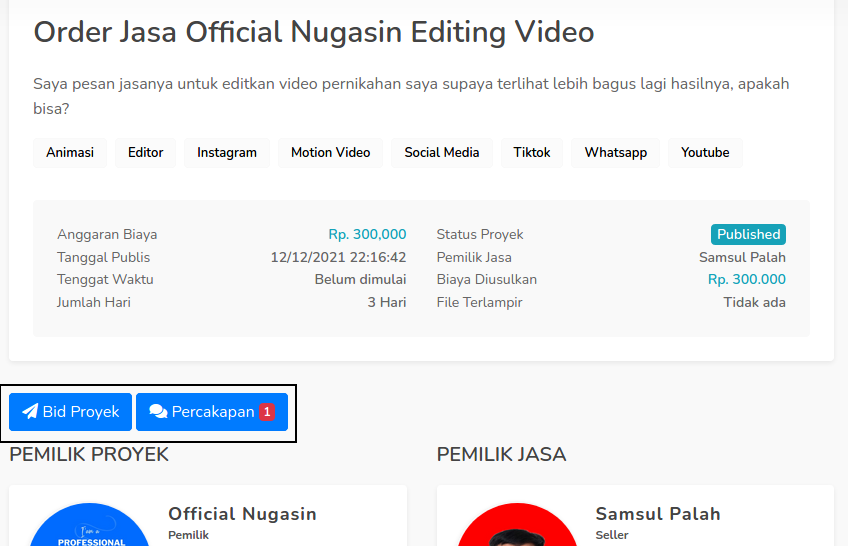Screen dimensions: 848x546
Task: Select the Animasi tag
Action: (70, 152)
